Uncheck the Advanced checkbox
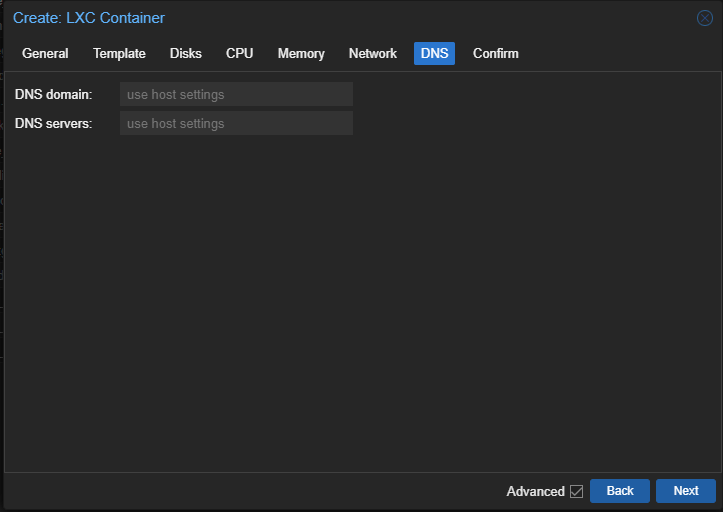This screenshot has height=512, width=723. coord(576,491)
